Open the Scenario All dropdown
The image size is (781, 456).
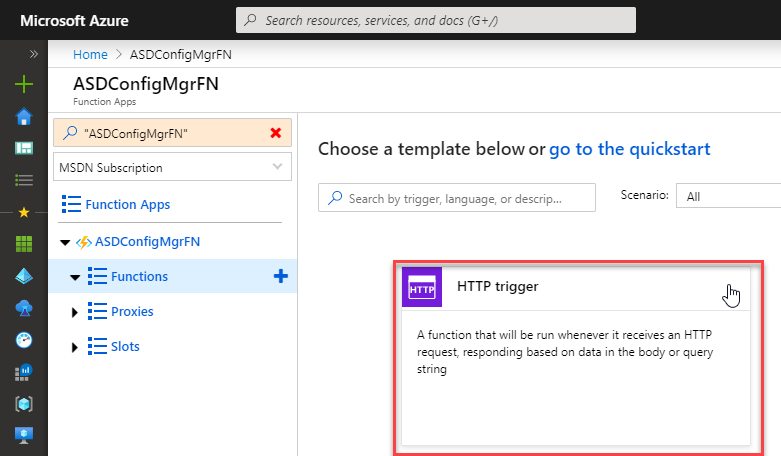(728, 196)
